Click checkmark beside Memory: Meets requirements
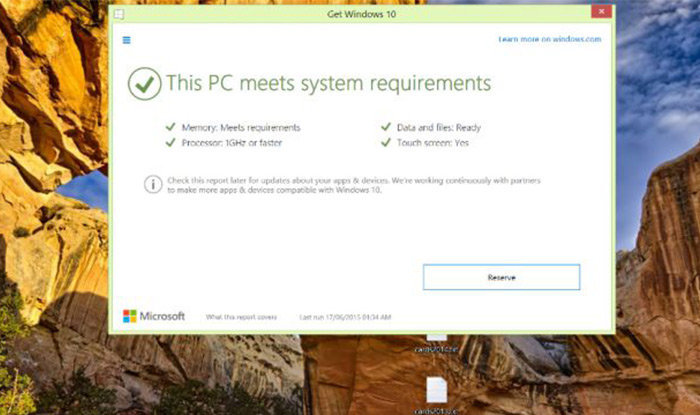Image resolution: width=700 pixels, height=415 pixels. click(170, 127)
